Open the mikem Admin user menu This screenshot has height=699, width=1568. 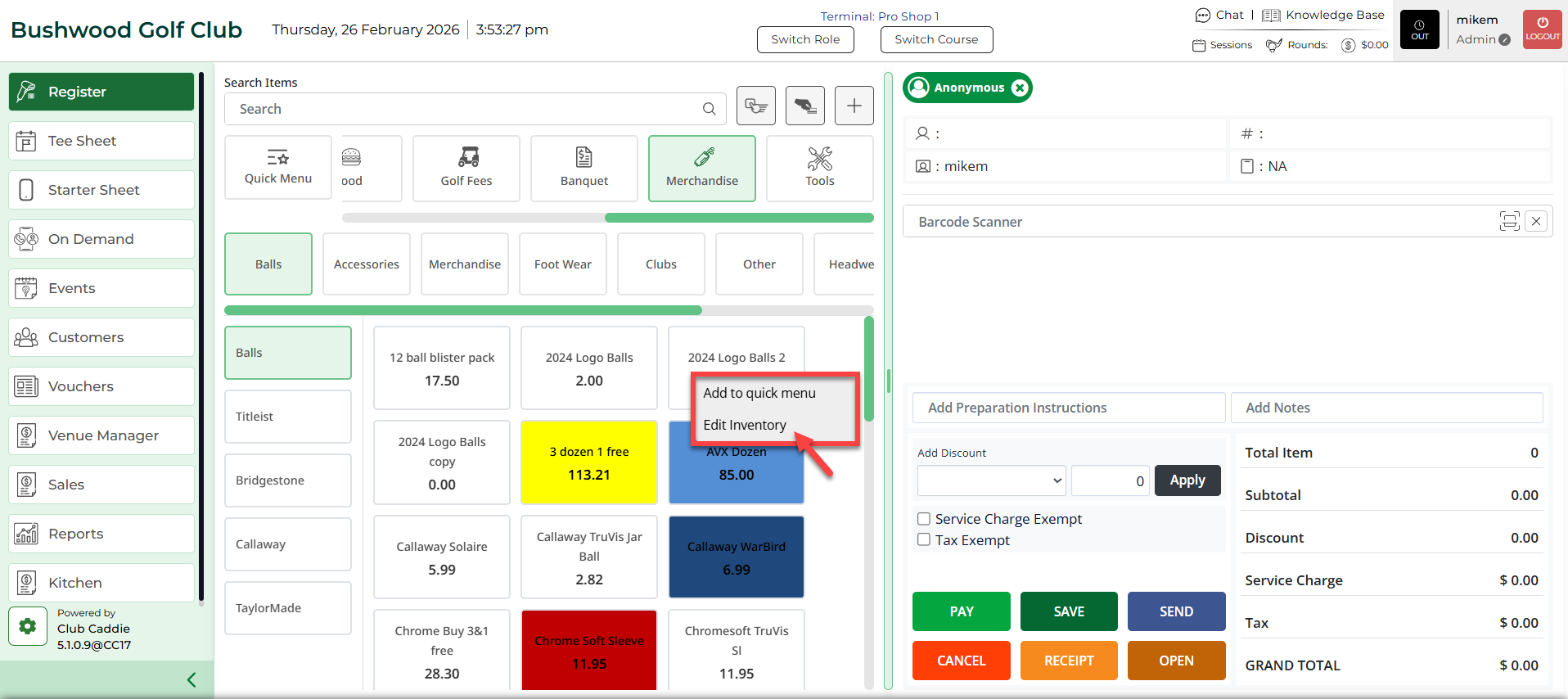(x=1482, y=29)
